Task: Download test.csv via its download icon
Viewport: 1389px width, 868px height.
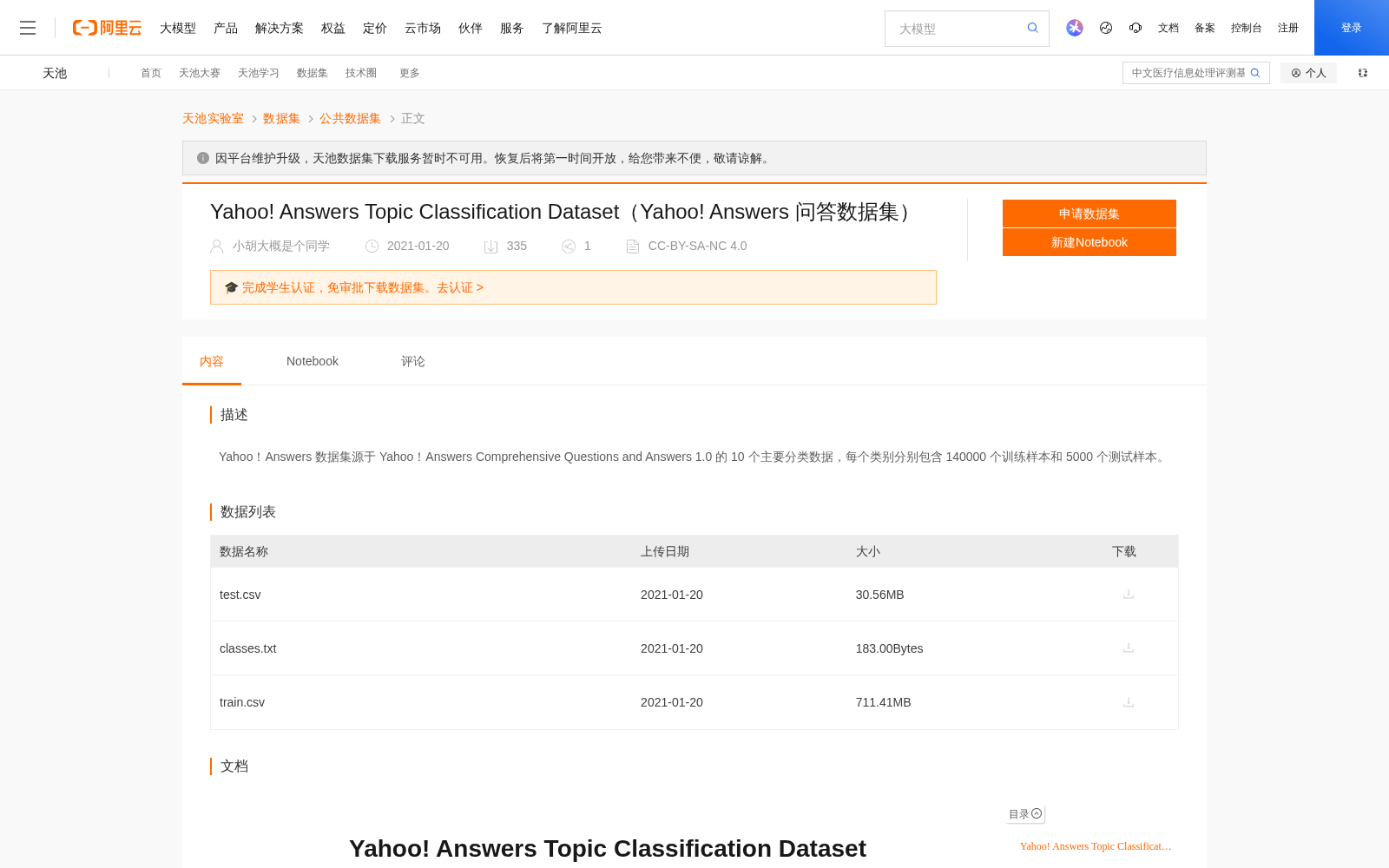Action: [1129, 594]
